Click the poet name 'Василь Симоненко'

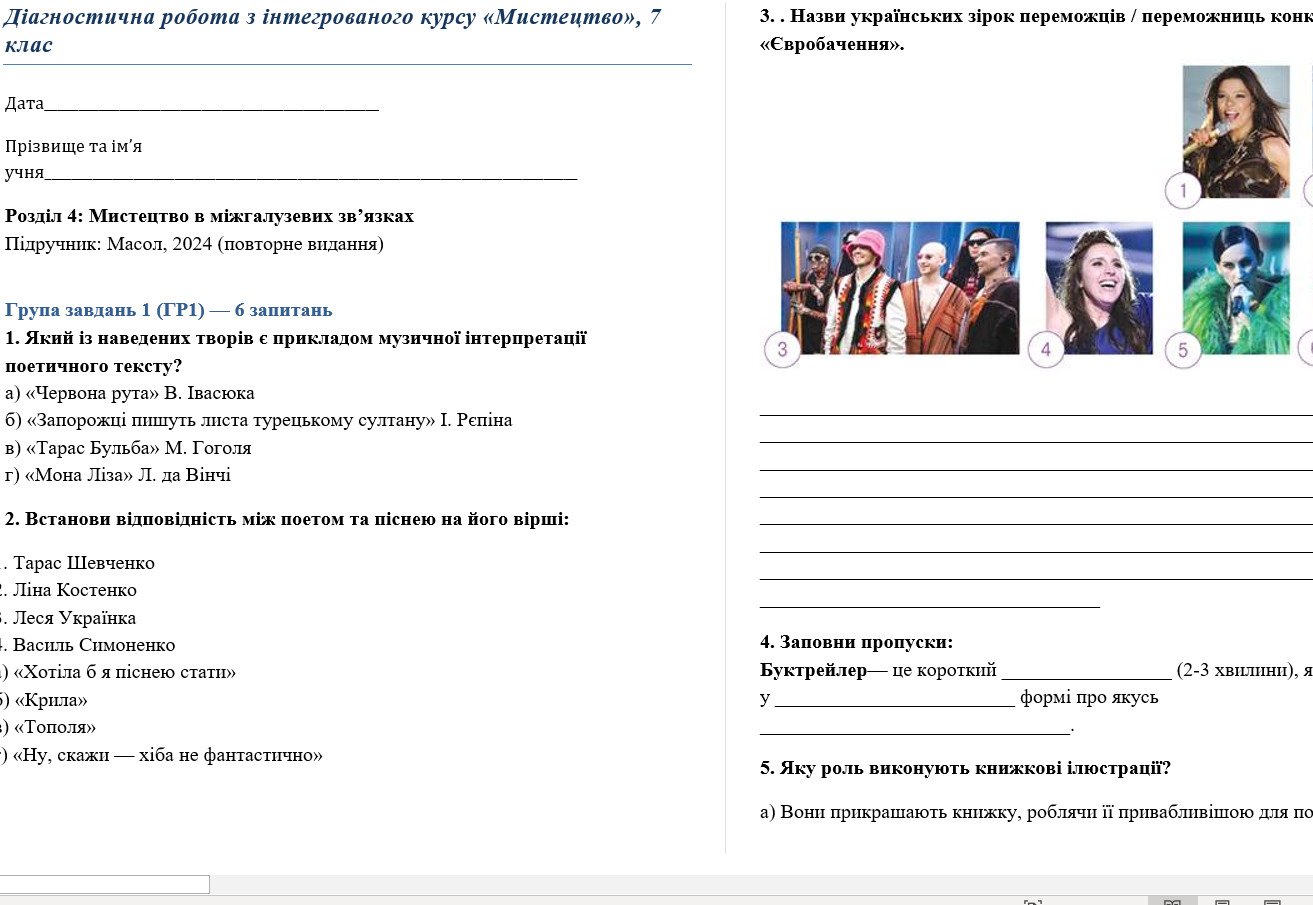pos(94,645)
